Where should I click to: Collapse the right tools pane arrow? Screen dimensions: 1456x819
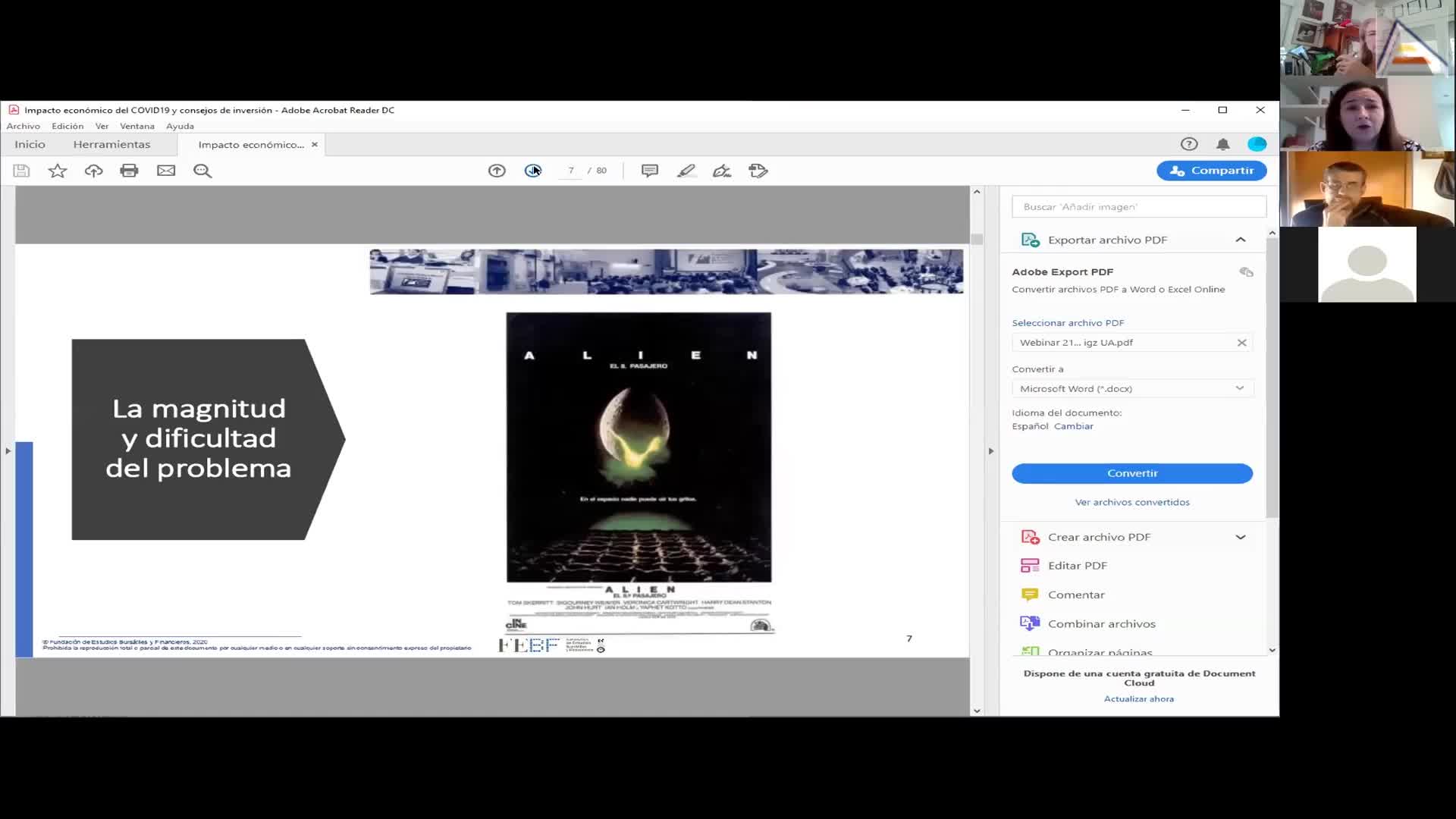coord(990,451)
